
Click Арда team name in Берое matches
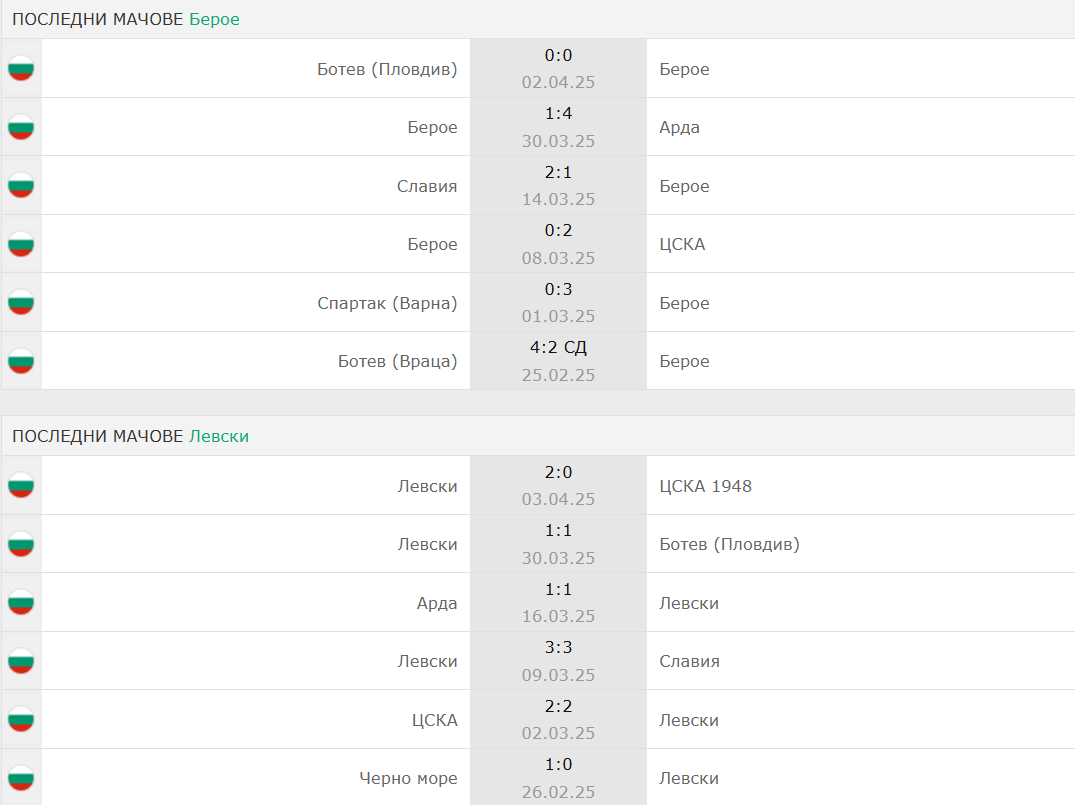point(679,128)
